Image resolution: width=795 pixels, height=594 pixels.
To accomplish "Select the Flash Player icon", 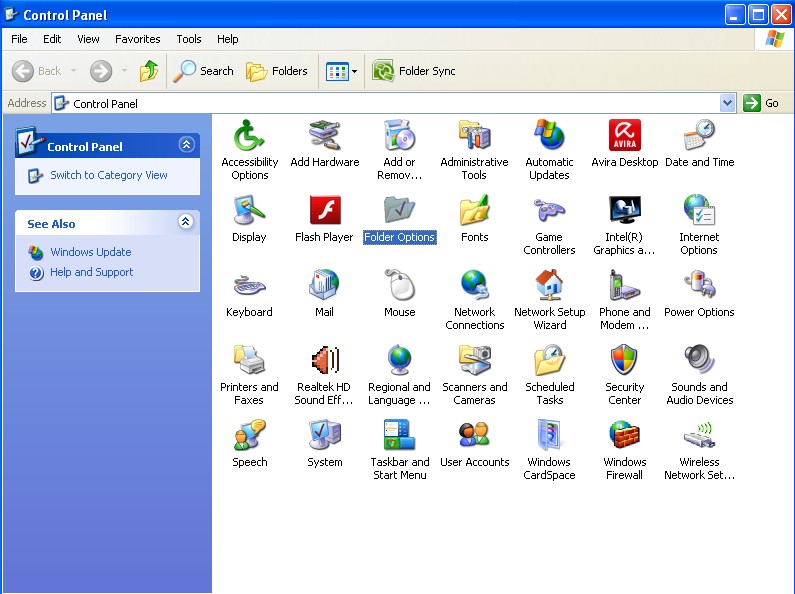I will tap(324, 210).
